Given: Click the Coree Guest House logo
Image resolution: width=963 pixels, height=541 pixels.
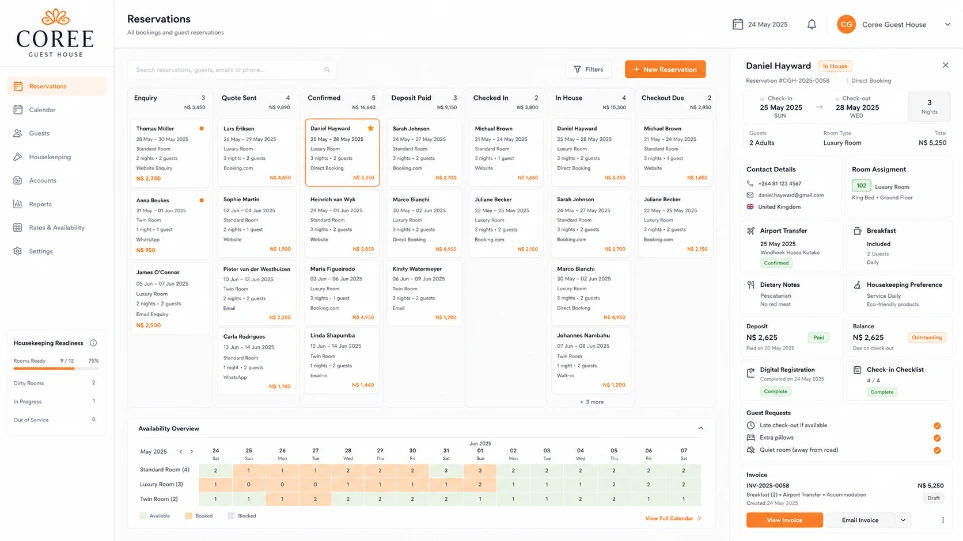Looking at the screenshot, I should coord(55,33).
